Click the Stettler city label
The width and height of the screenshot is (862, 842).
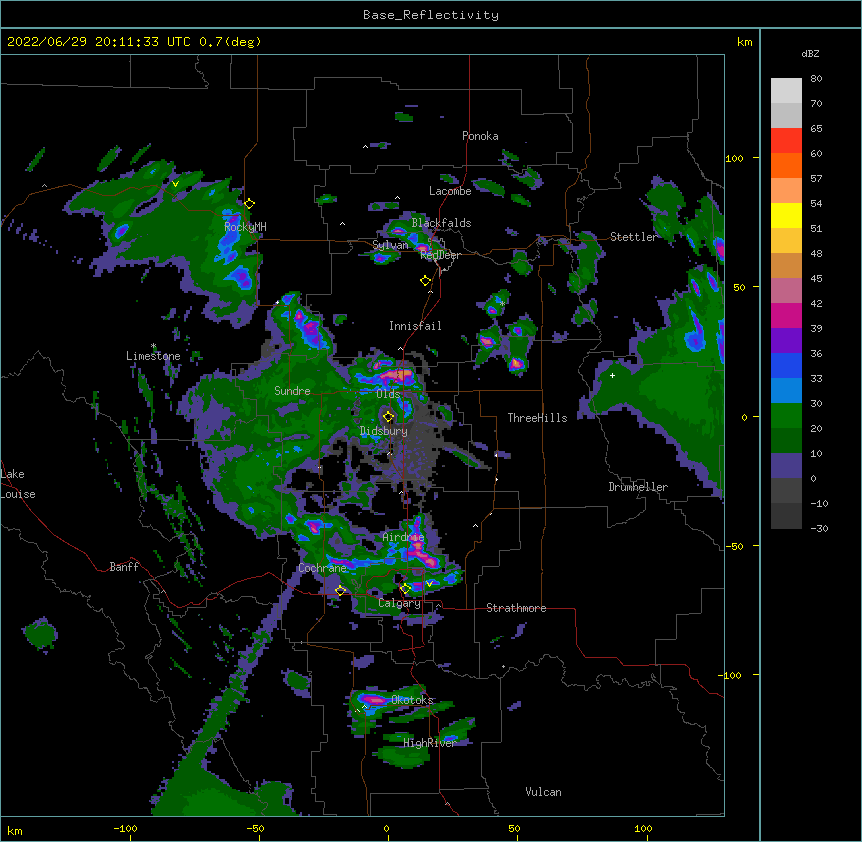pyautogui.click(x=633, y=237)
